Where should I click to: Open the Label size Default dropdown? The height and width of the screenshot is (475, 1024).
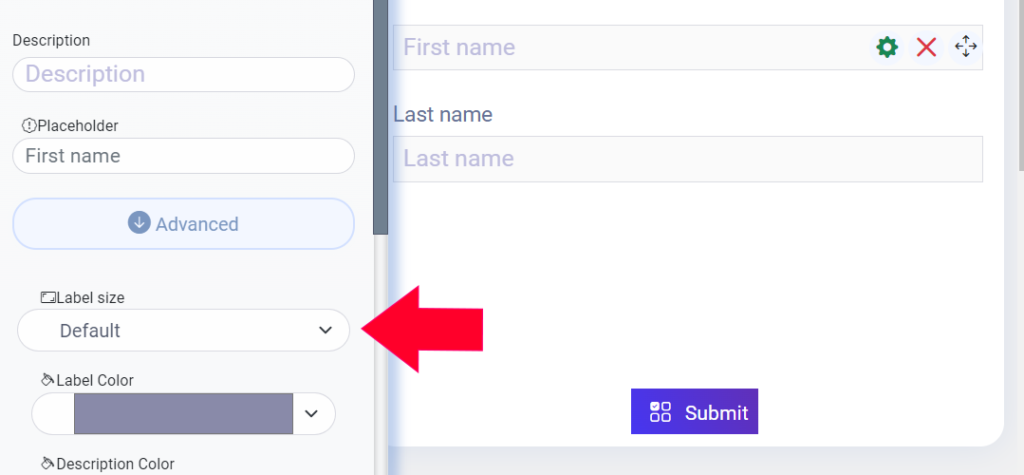pyautogui.click(x=184, y=330)
